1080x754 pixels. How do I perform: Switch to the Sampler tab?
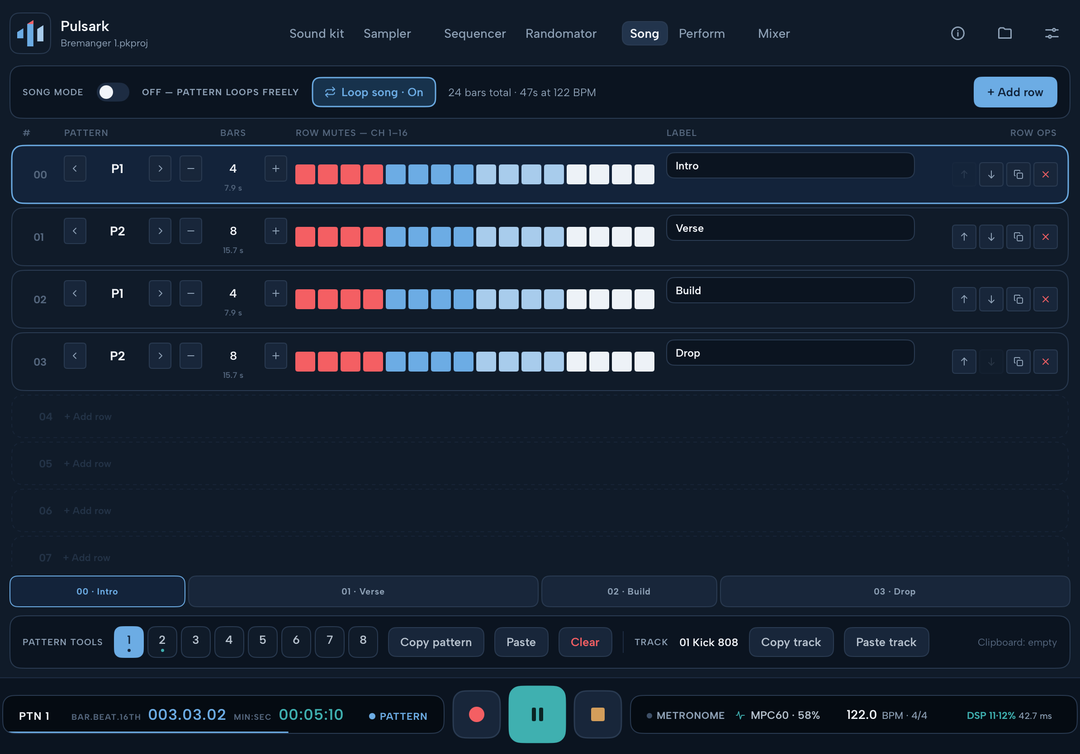point(387,33)
